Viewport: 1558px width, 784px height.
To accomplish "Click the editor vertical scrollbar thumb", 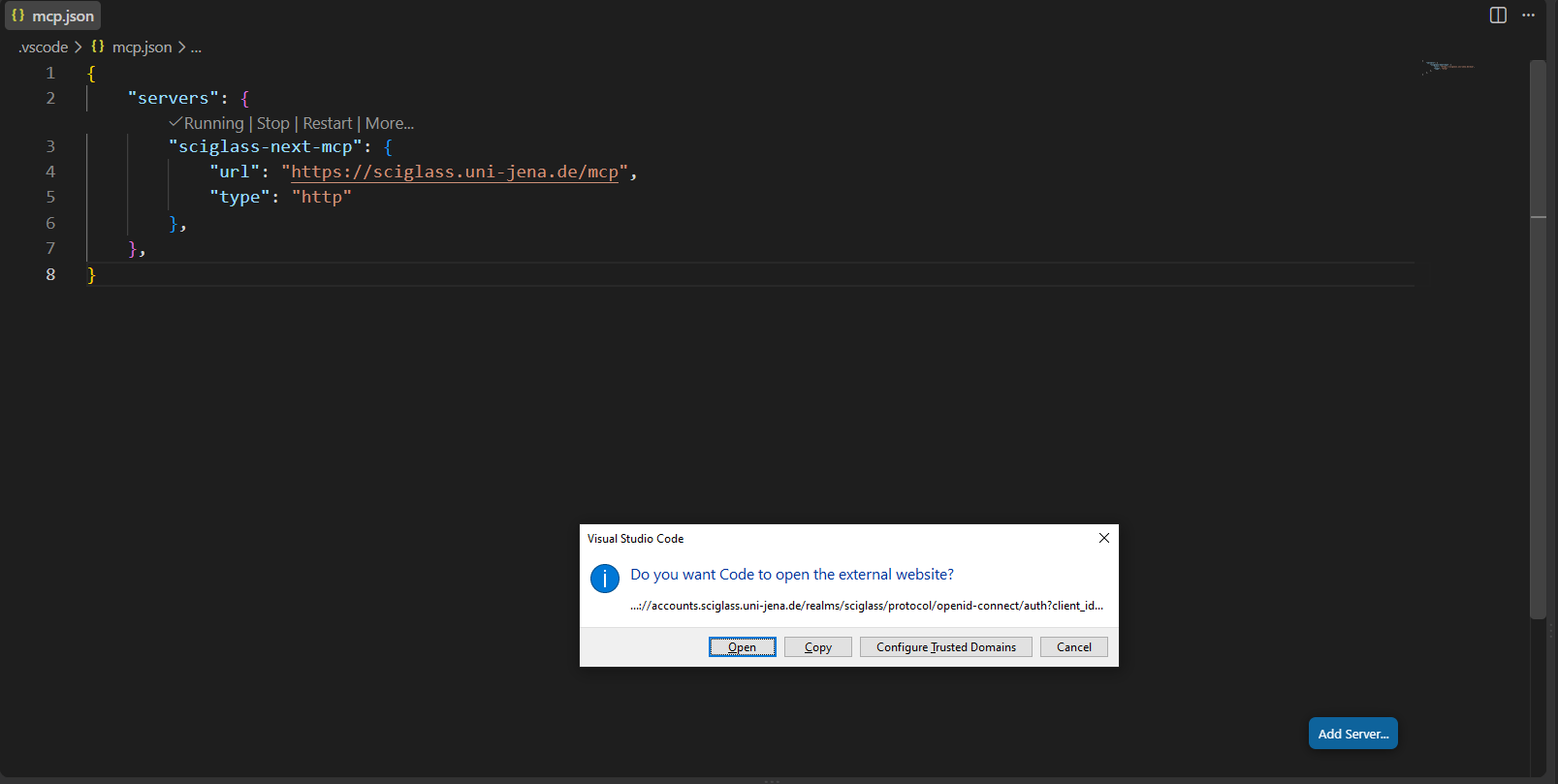I will click(1538, 339).
